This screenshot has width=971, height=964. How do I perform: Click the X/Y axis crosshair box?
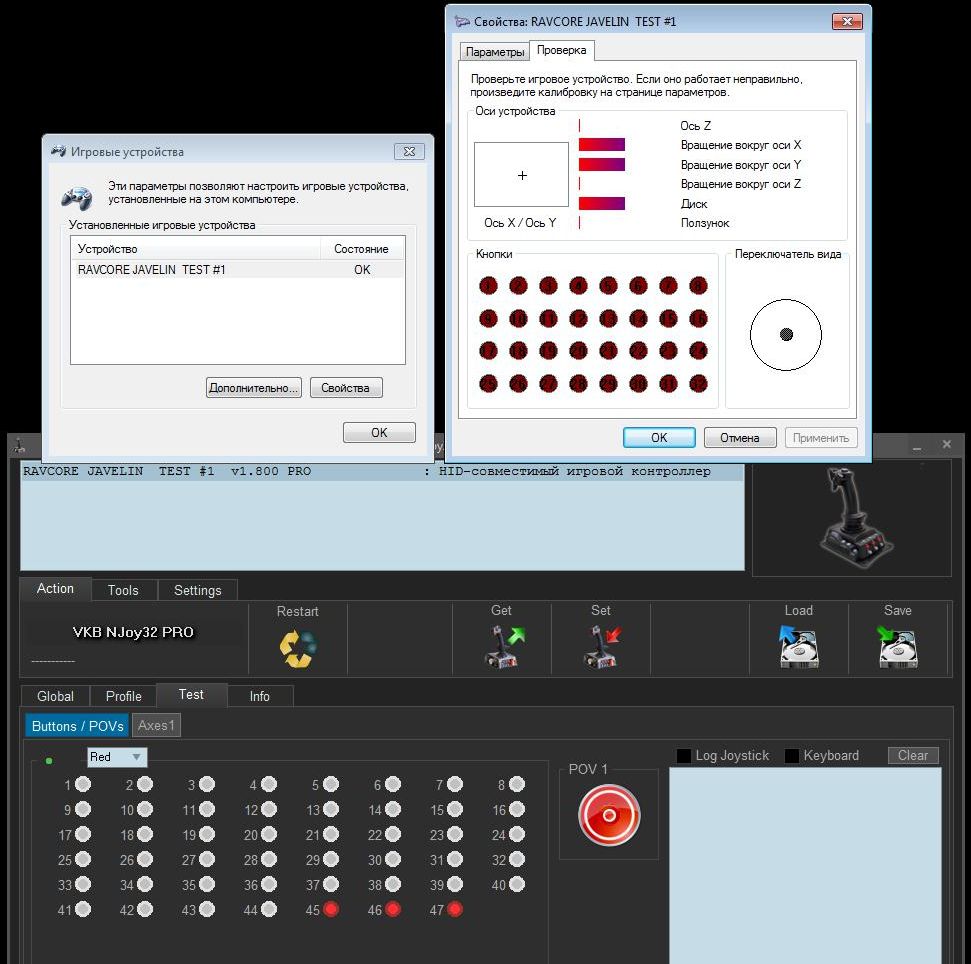pyautogui.click(x=521, y=175)
